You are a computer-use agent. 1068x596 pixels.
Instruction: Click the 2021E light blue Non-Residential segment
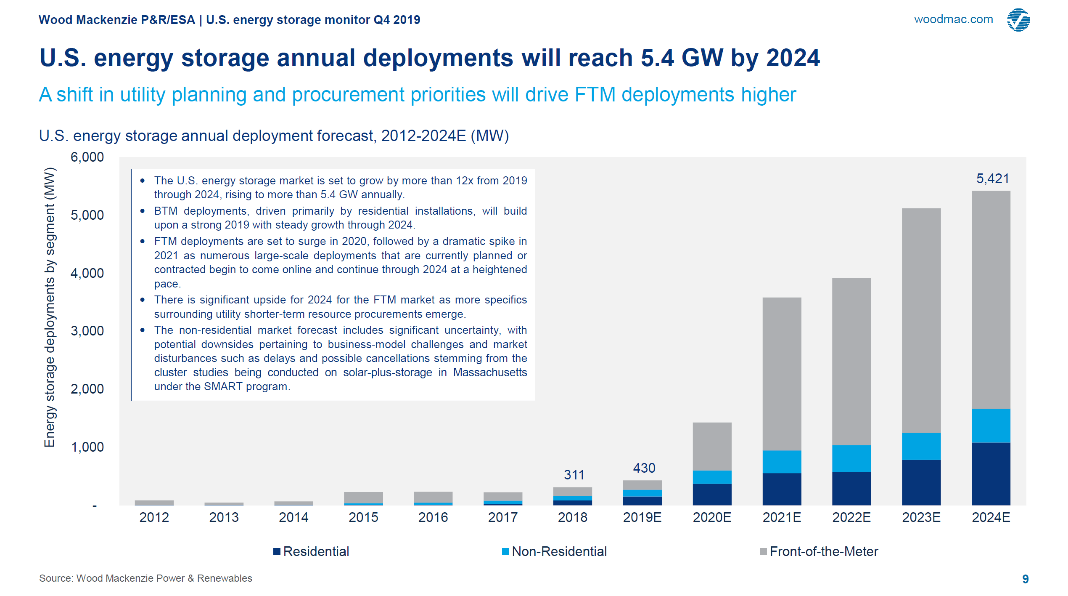[782, 462]
